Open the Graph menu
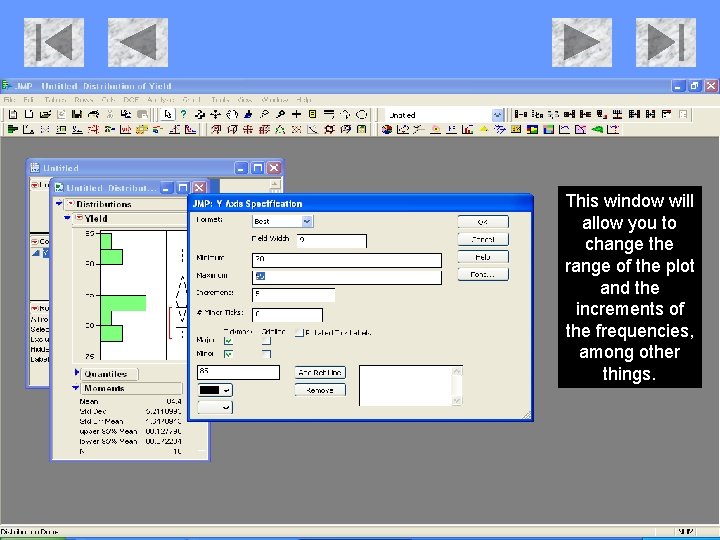 (x=192, y=100)
